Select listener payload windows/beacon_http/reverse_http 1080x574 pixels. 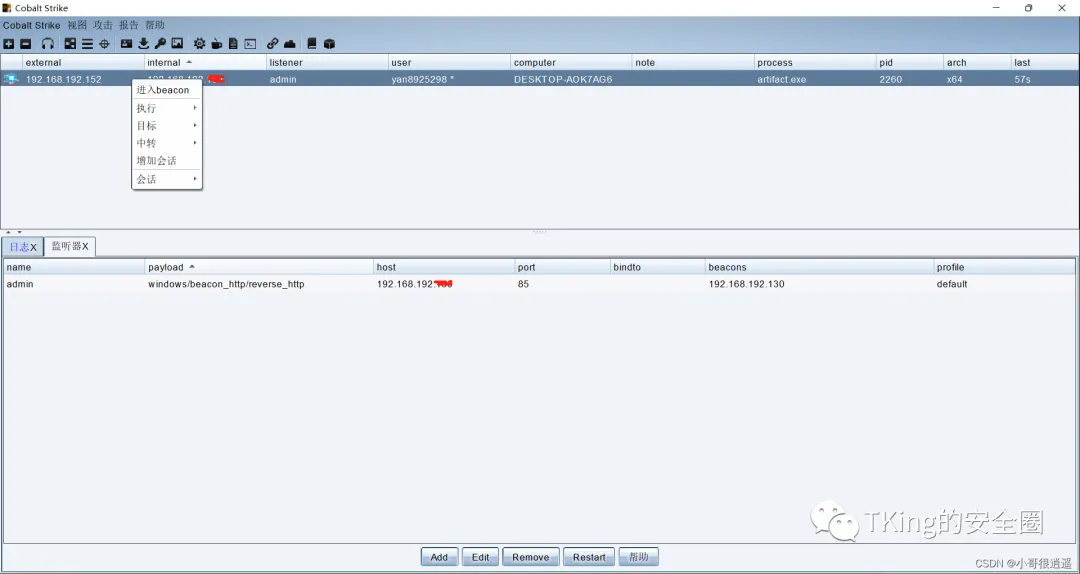226,284
